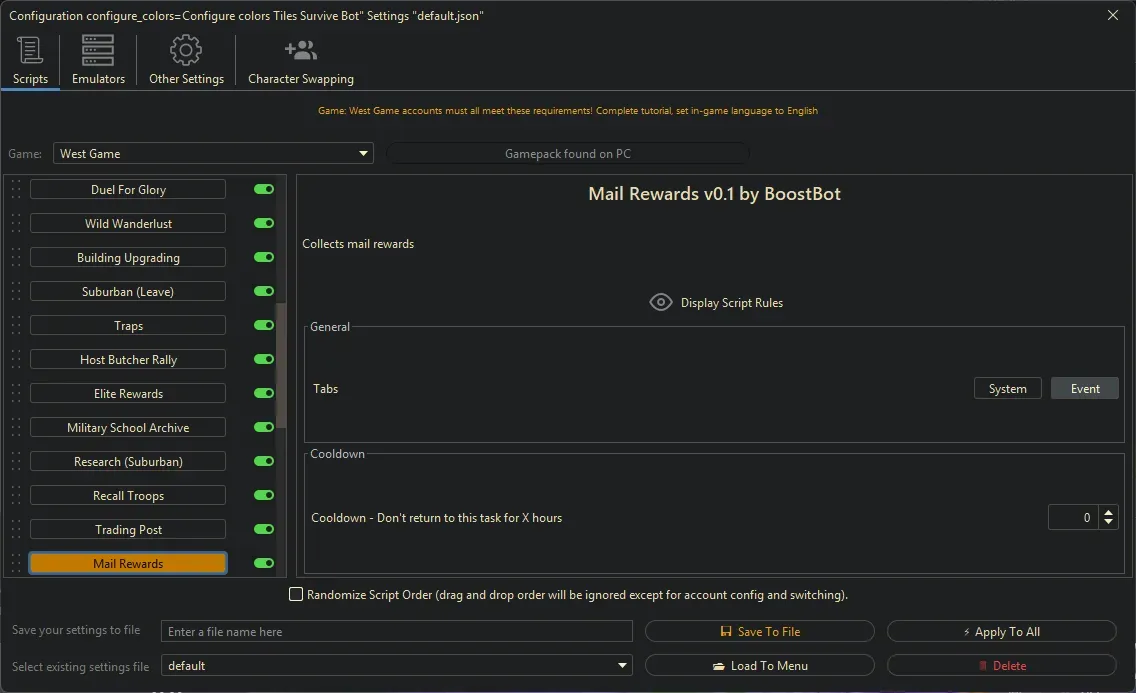Click drag handle beside Traps script
1136x693 pixels.
(x=15, y=326)
